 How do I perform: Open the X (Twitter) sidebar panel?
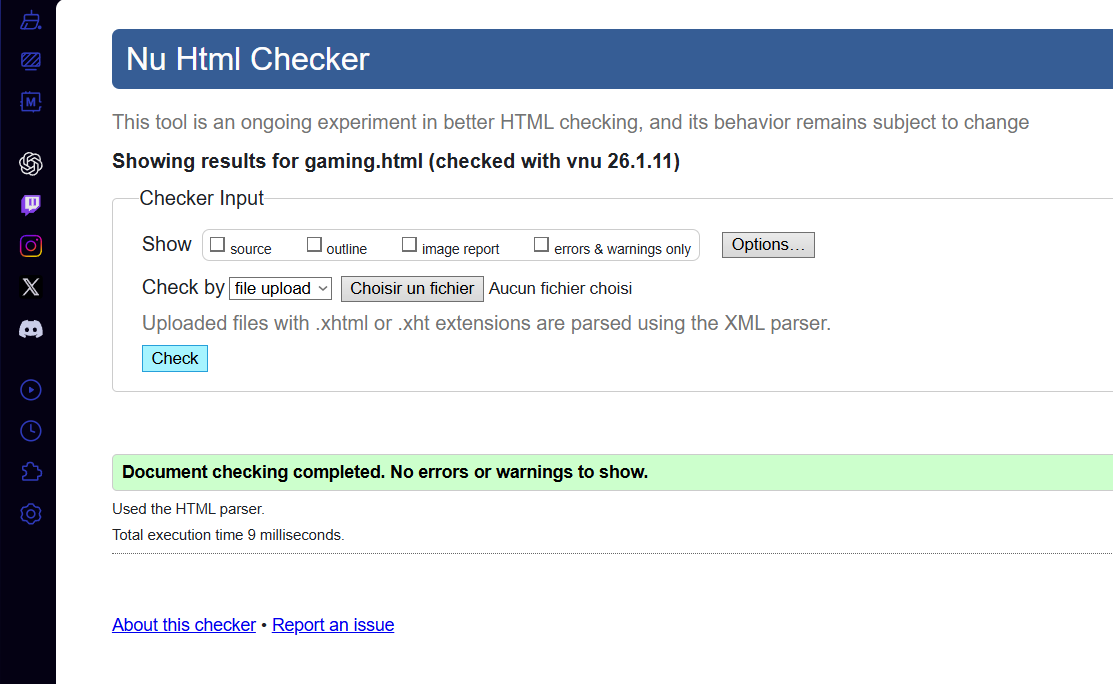tap(31, 288)
